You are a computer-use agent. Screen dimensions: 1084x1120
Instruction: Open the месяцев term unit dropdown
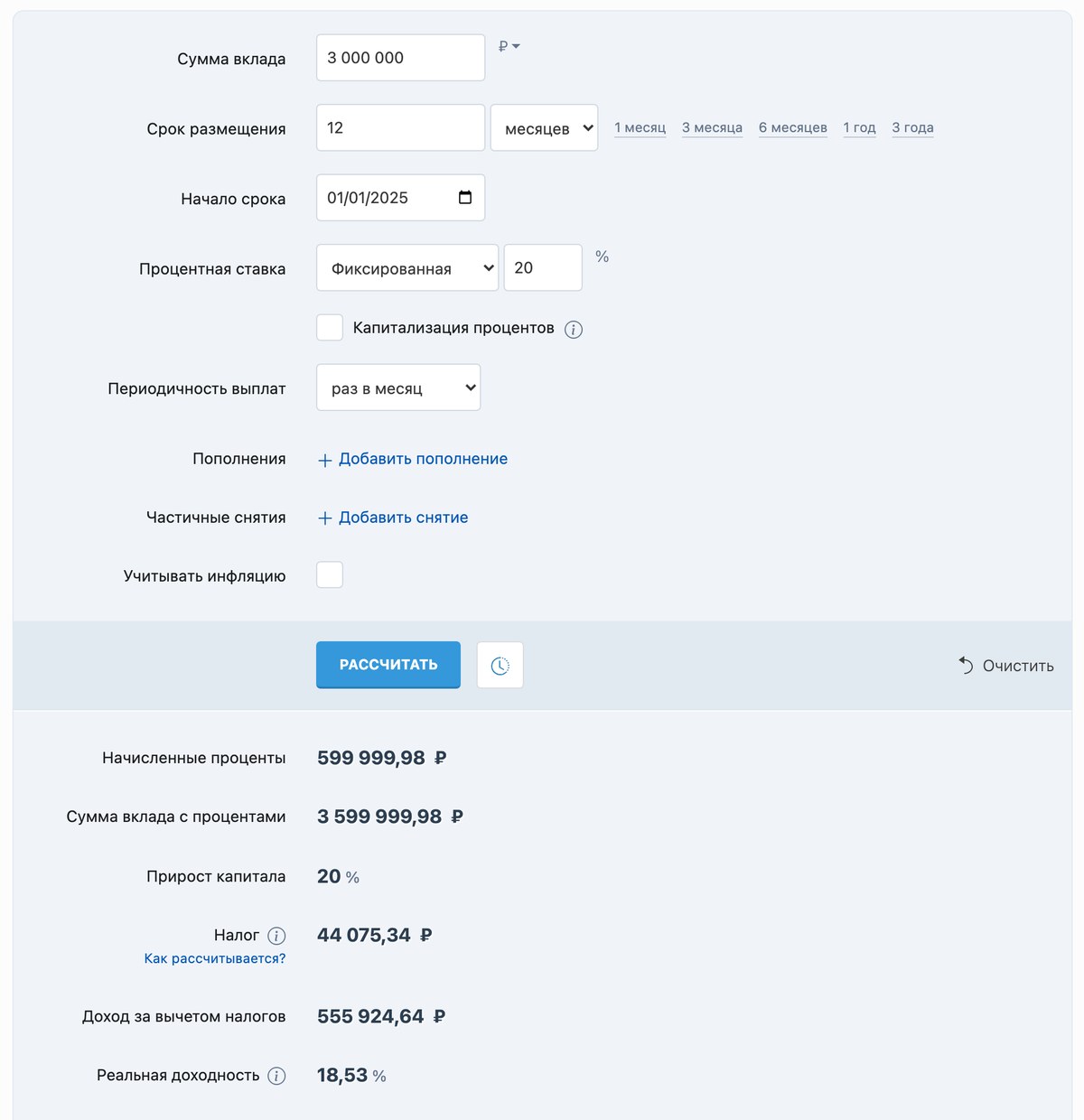tap(544, 127)
